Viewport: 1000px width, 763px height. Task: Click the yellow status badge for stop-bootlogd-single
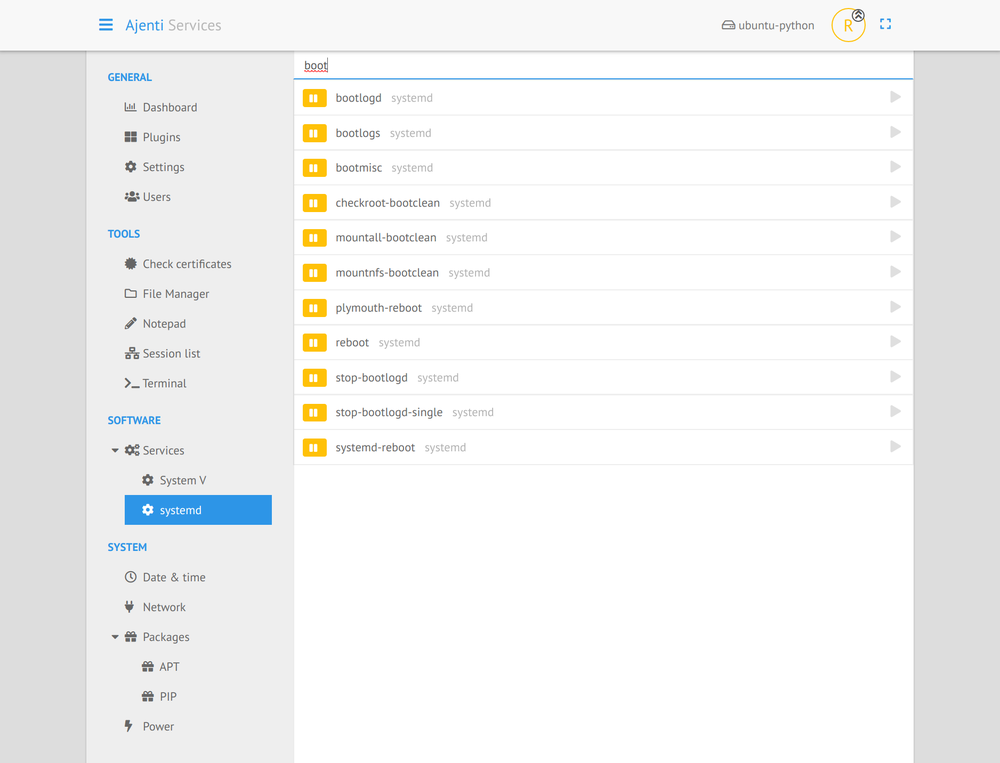pyautogui.click(x=314, y=413)
